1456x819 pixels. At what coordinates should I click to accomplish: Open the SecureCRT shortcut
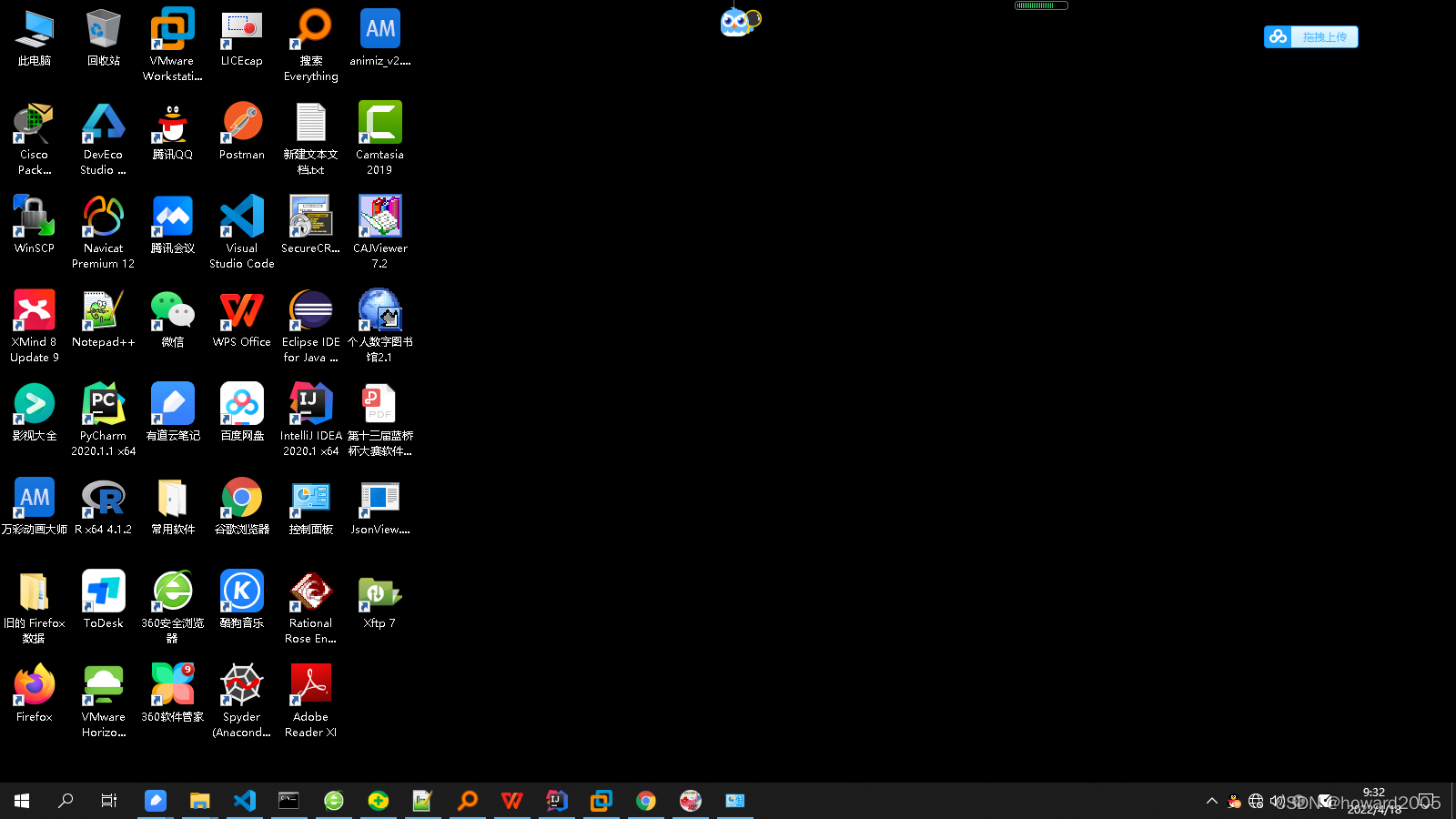(x=311, y=224)
